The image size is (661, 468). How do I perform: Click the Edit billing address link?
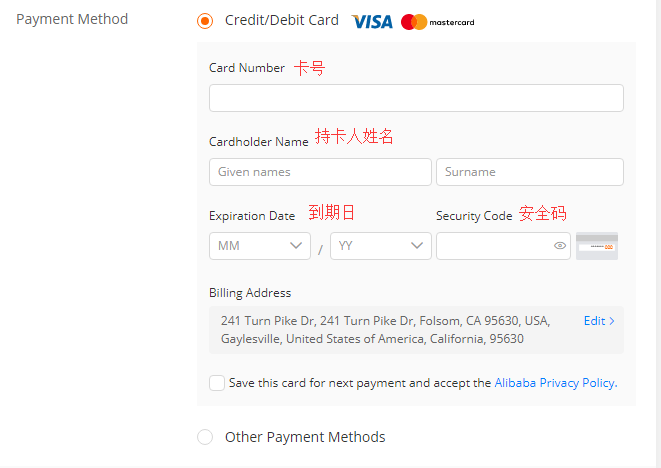point(594,321)
